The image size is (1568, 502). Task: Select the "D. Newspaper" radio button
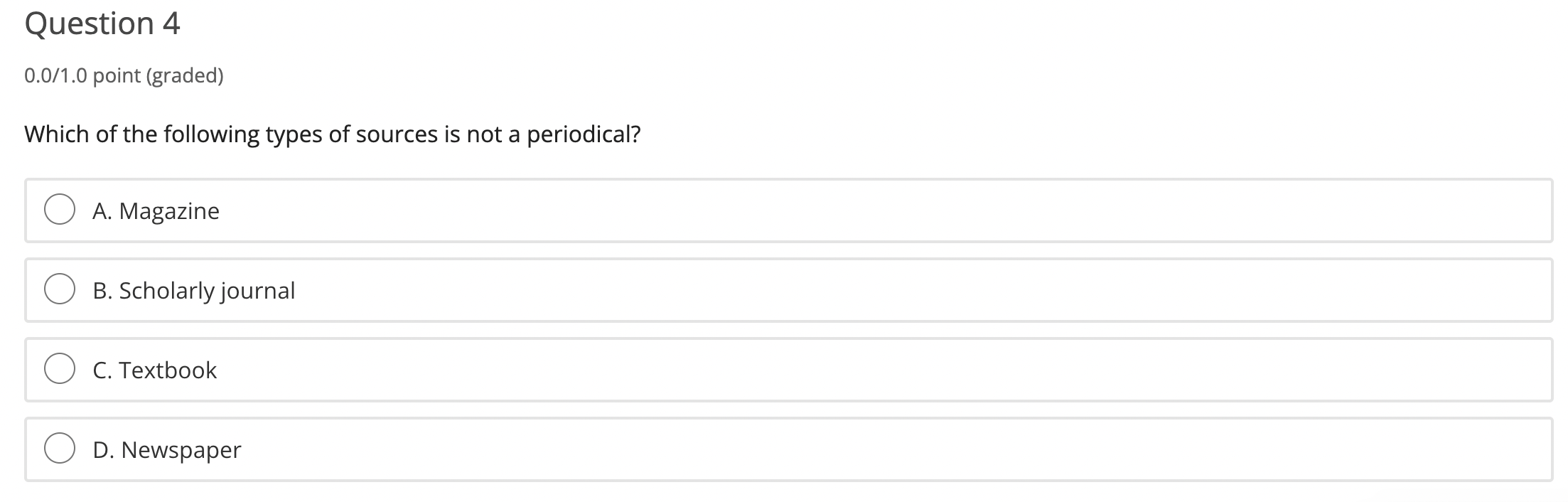(x=61, y=448)
